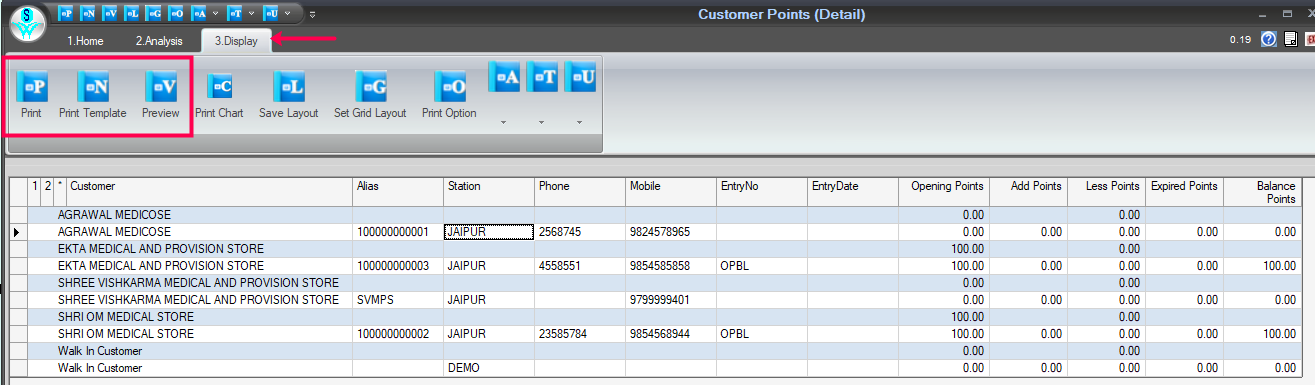This screenshot has width=1315, height=385.
Task: Open the quick access toolbar customize arrow
Action: coord(312,14)
